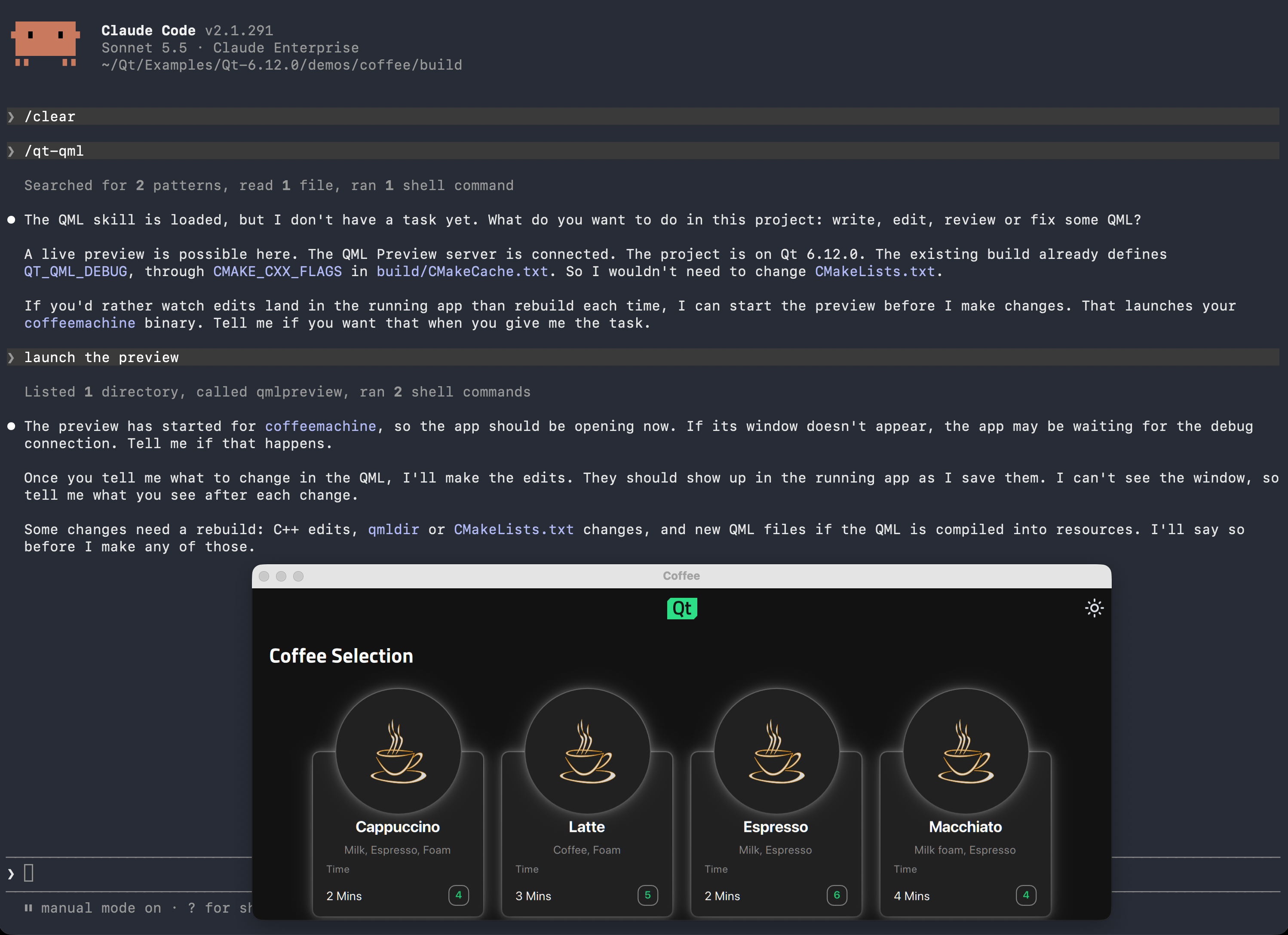Toggle the light theme sun icon
Image resolution: width=1288 pixels, height=935 pixels.
pyautogui.click(x=1094, y=609)
